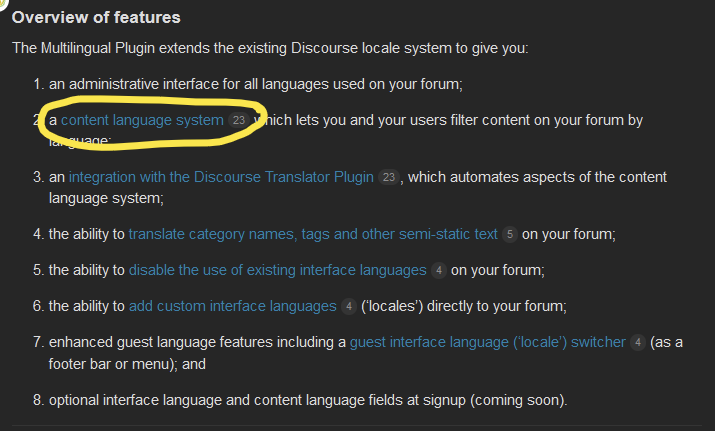Open disable existing interface languages link
The image size is (715, 431).
click(x=278, y=270)
